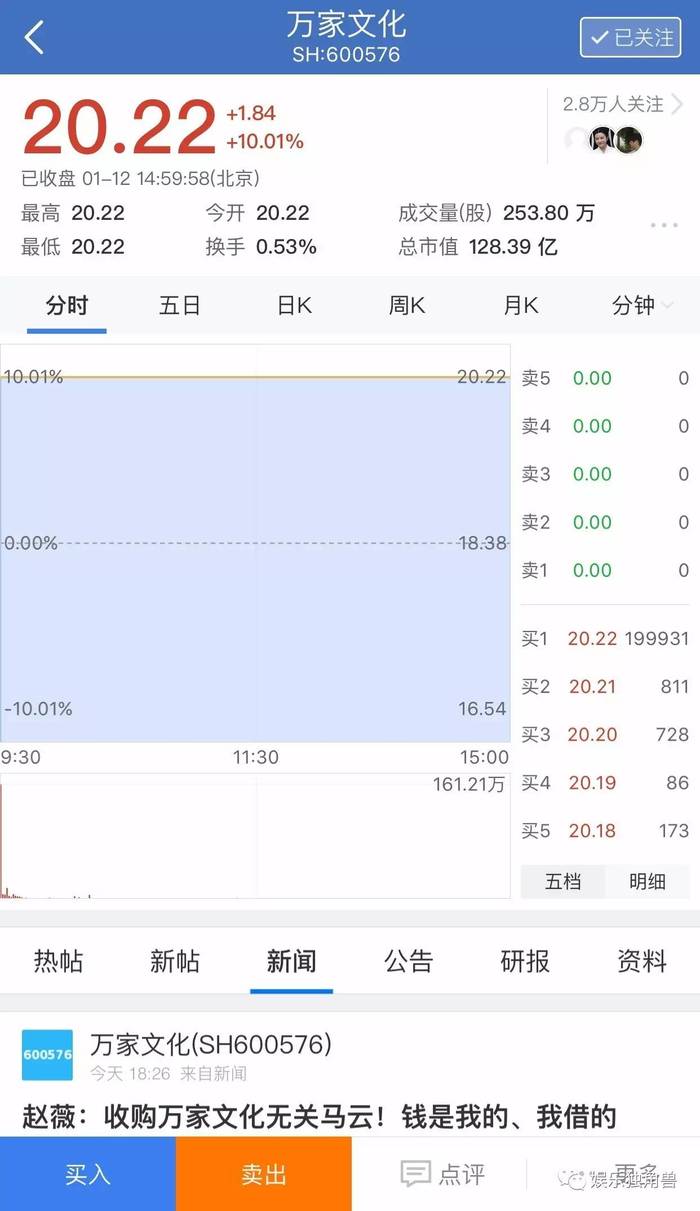This screenshot has width=700, height=1211.
Task: Switch to the 五日 chart tab
Action: [180, 306]
